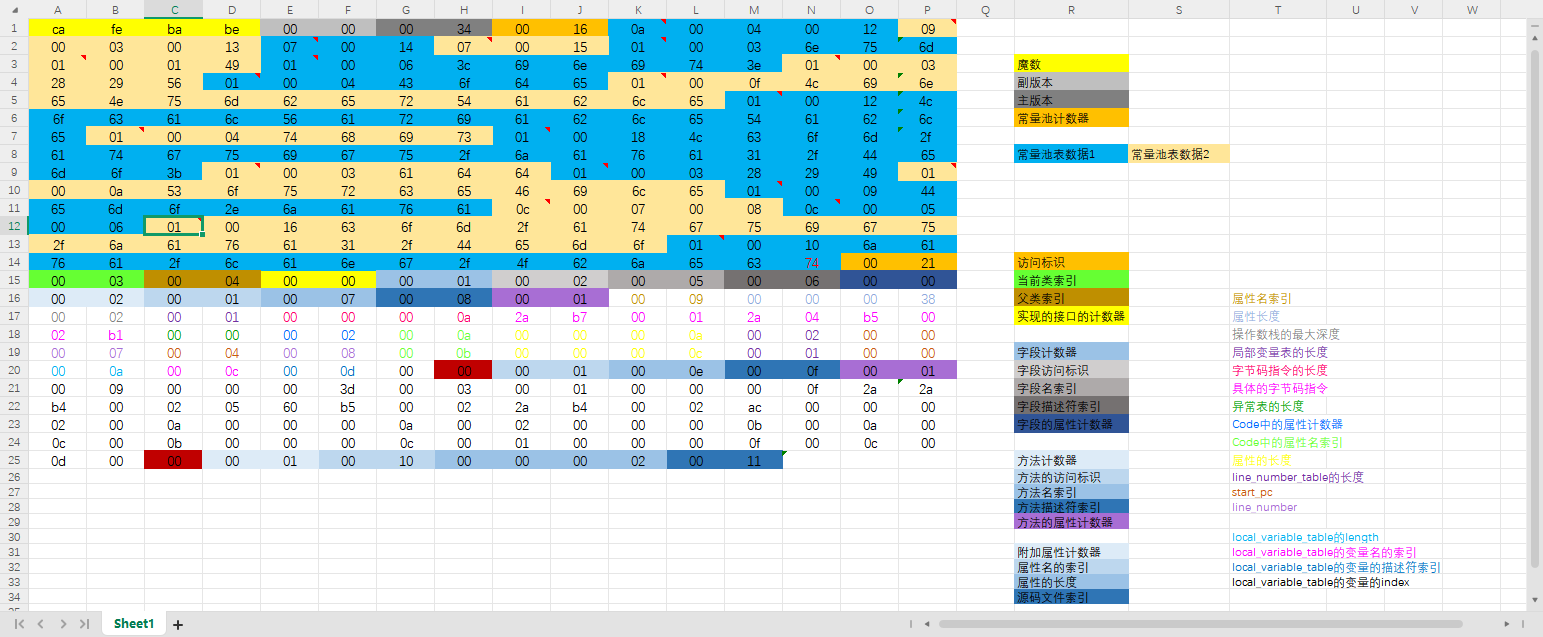Select cell D1 containing be

click(232, 29)
